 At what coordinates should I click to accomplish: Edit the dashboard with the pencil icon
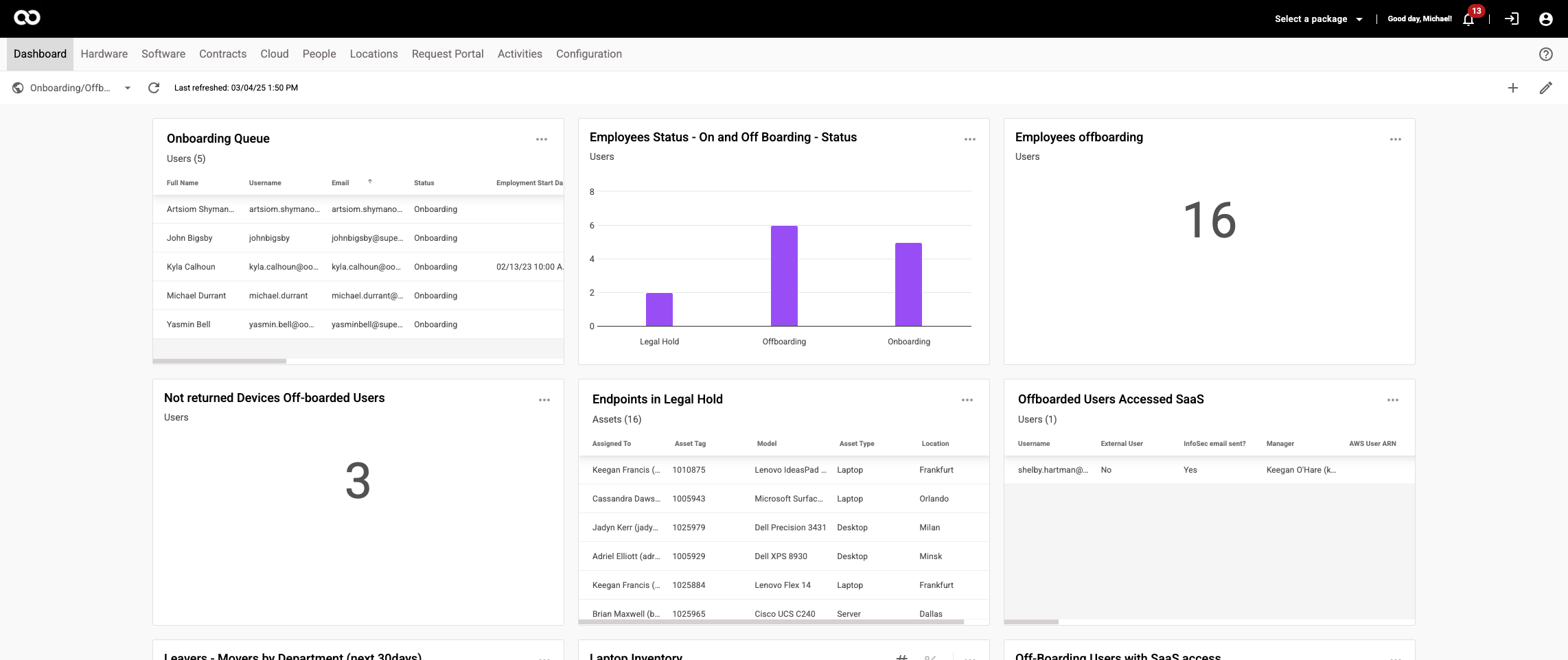(x=1545, y=88)
